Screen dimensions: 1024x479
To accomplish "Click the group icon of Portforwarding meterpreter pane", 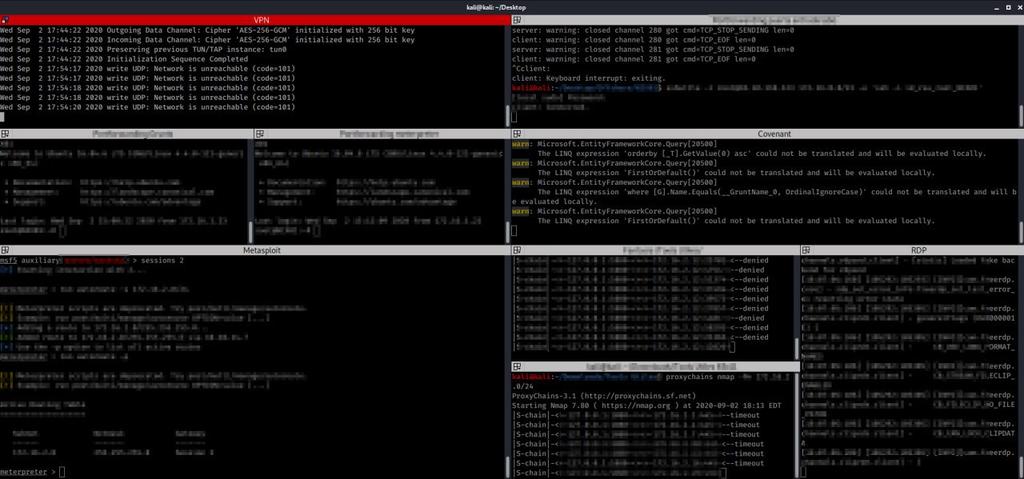I will tap(259, 134).
